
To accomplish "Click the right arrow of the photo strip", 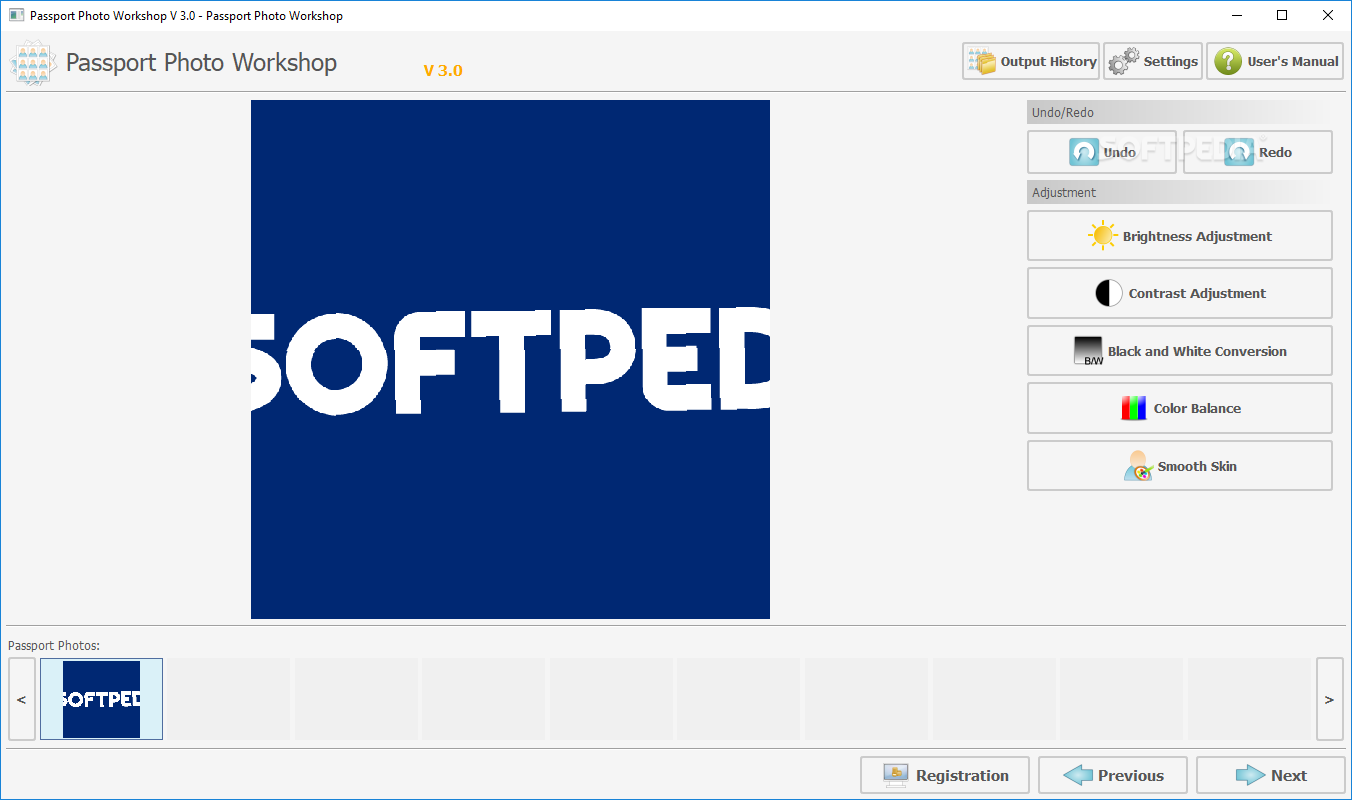I will (1329, 699).
